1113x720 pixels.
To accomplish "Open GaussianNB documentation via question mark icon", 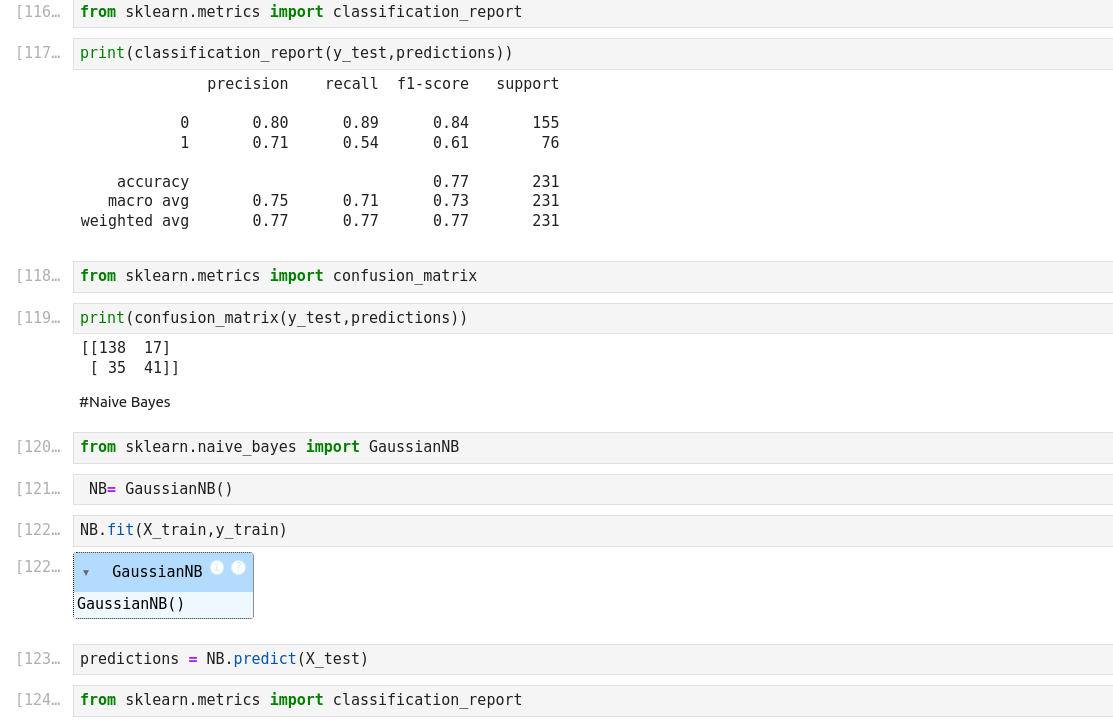I will pyautogui.click(x=238, y=568).
